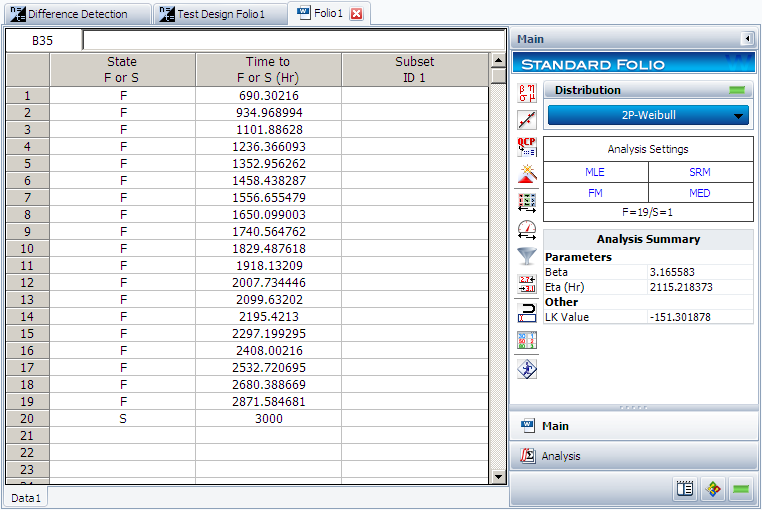Open the Analysis page button

point(634,456)
